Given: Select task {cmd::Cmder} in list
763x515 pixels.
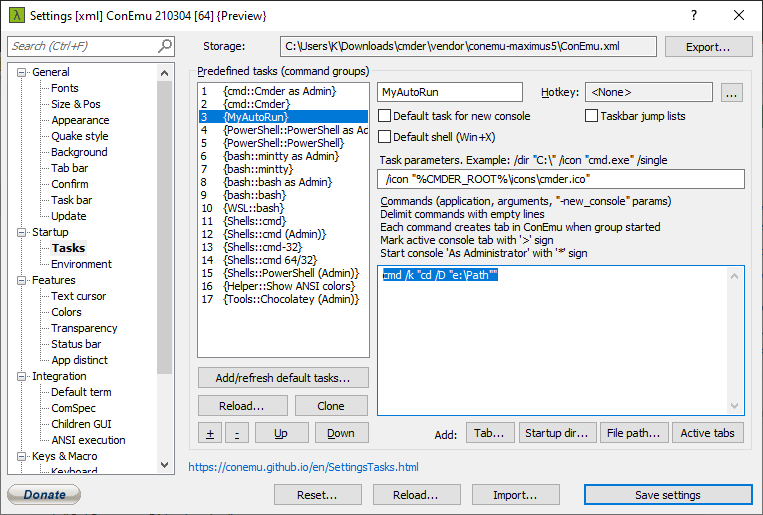Looking at the screenshot, I should click(x=283, y=104).
